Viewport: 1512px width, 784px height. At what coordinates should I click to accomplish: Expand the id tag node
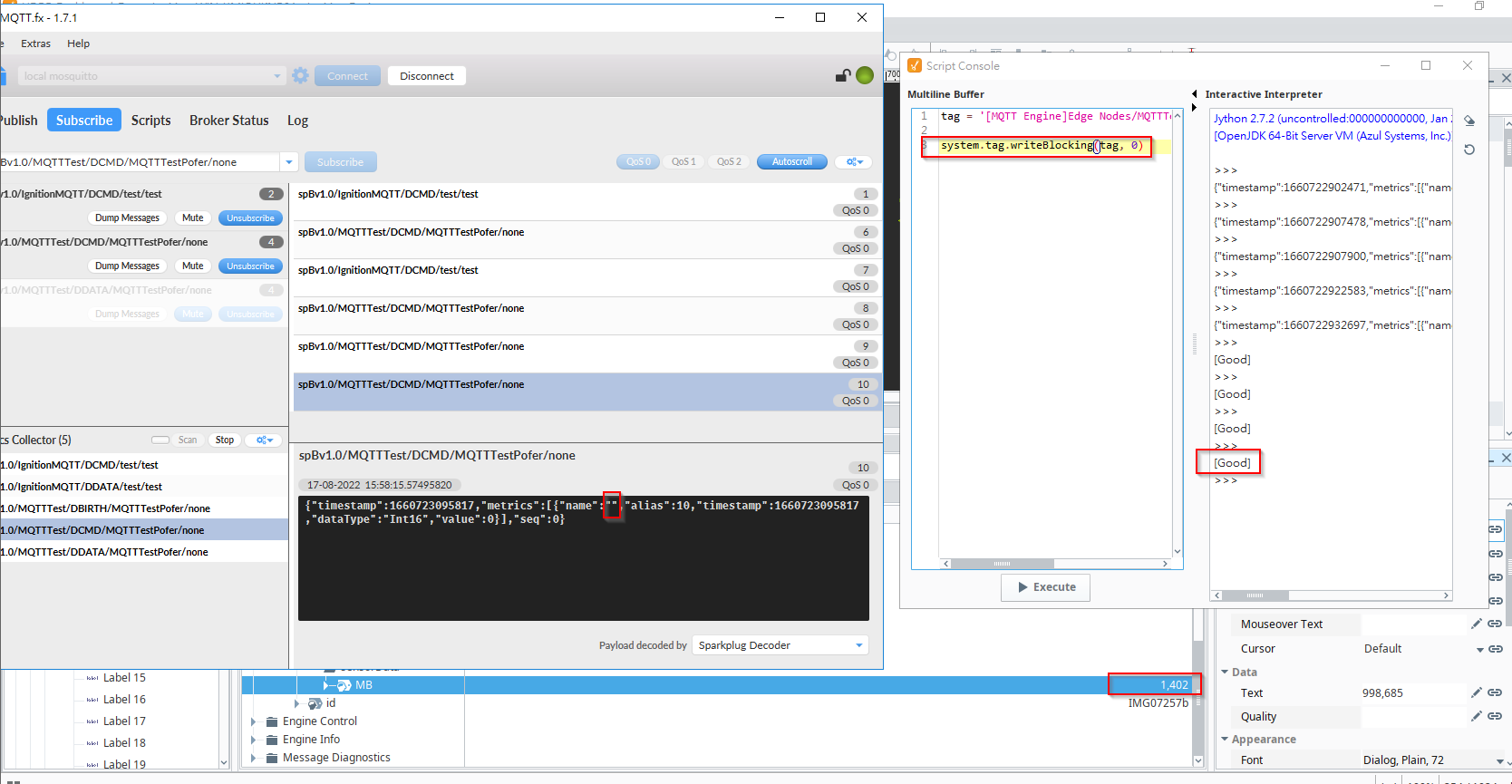pyautogui.click(x=296, y=703)
